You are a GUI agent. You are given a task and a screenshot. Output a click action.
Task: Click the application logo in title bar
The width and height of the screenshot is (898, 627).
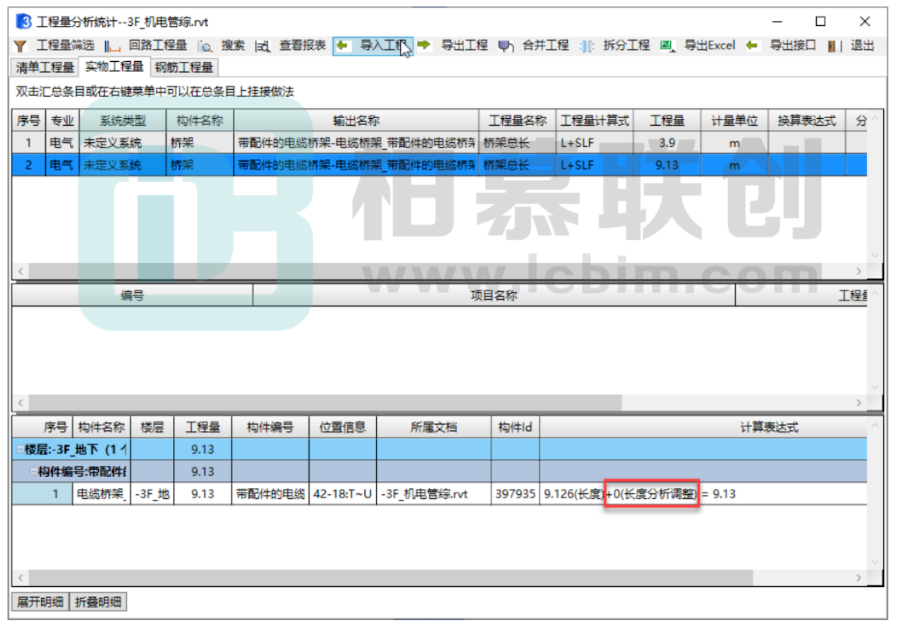click(x=24, y=22)
